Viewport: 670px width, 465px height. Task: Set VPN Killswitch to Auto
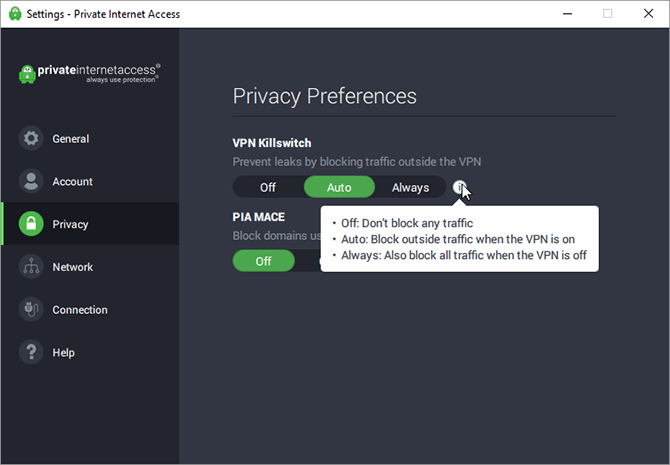point(339,187)
